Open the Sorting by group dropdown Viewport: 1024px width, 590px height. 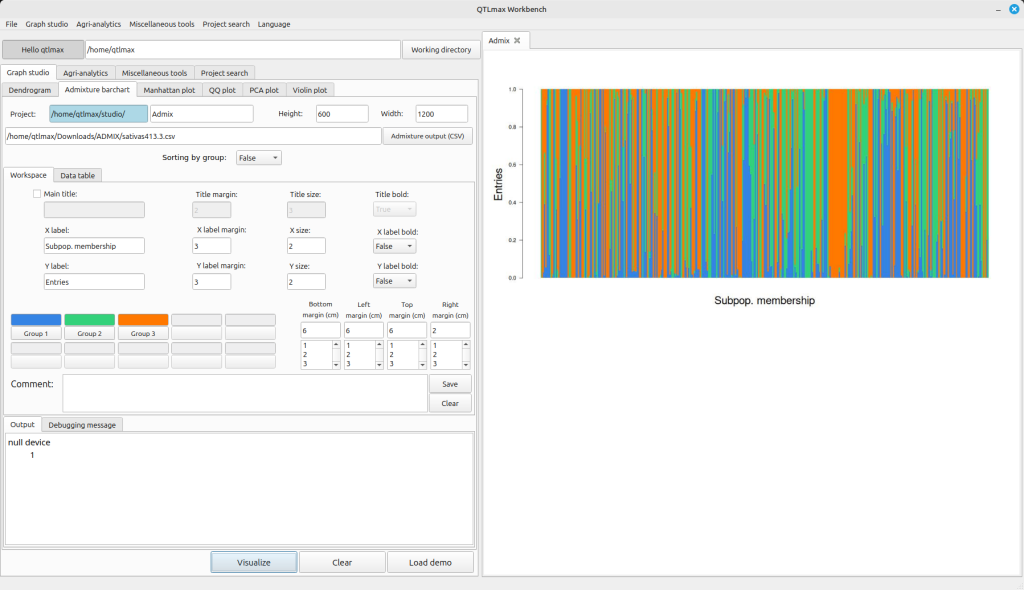pyautogui.click(x=259, y=158)
